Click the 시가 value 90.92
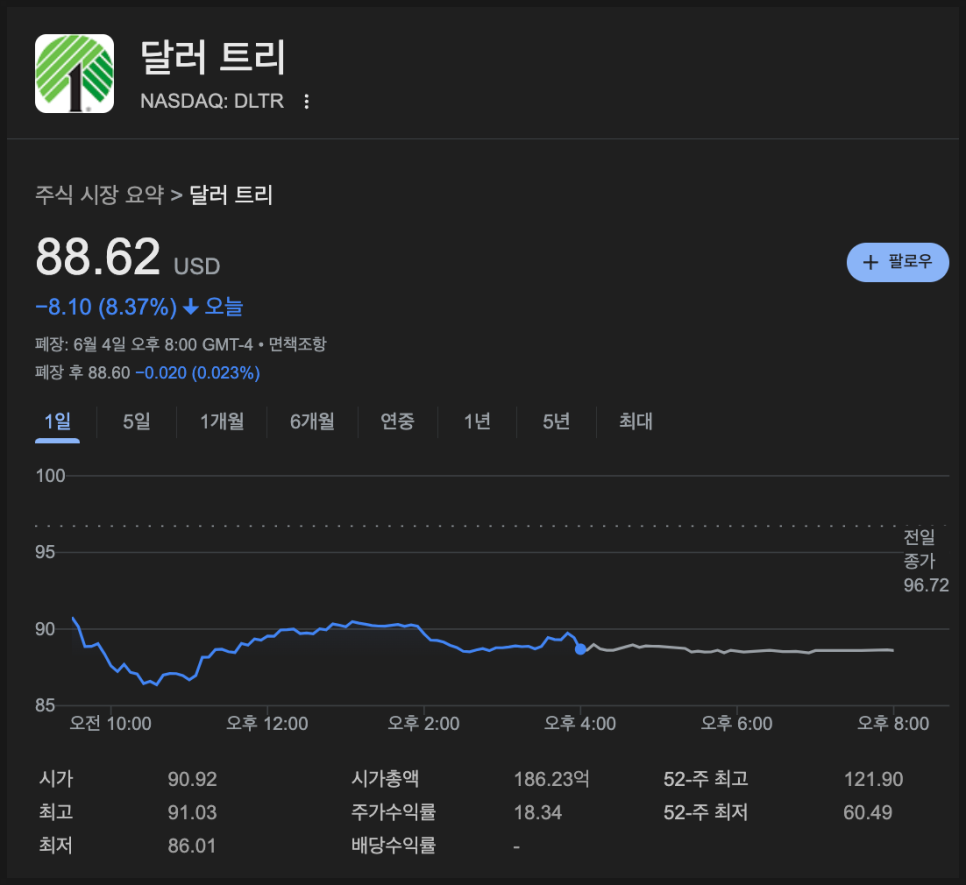 (192, 779)
